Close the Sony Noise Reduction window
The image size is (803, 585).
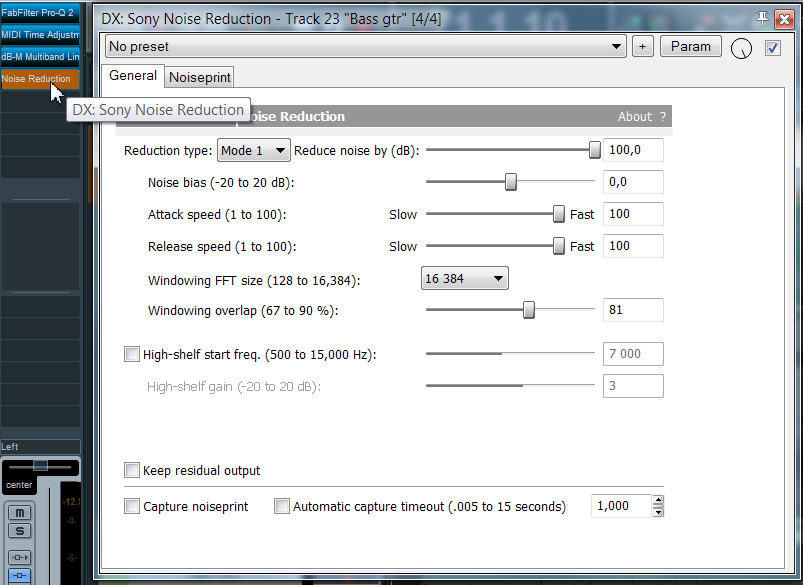[784, 19]
